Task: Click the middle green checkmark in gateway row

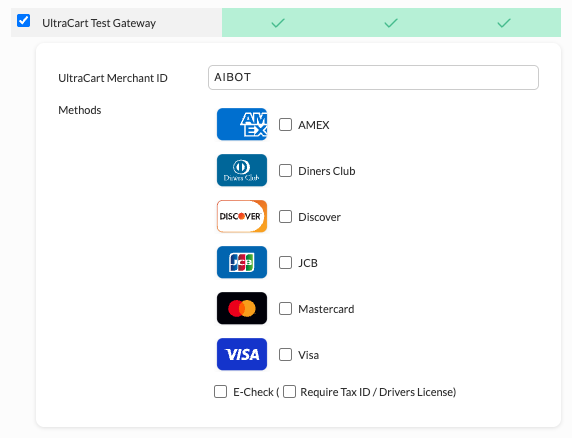Action: click(391, 23)
